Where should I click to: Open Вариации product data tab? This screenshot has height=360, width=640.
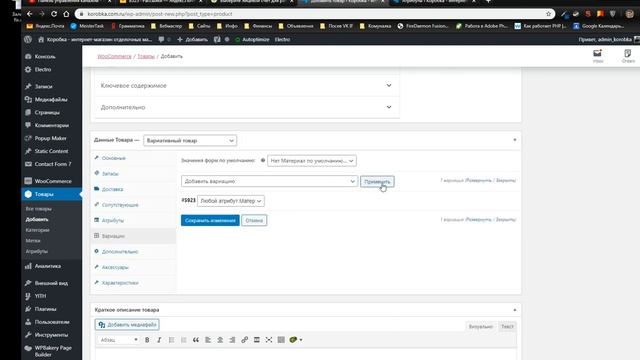click(x=113, y=236)
